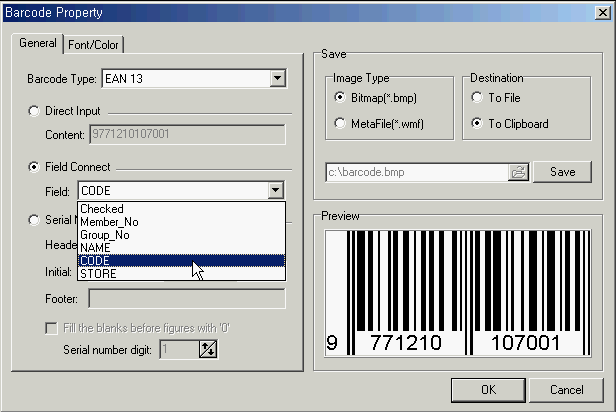
Task: Select To Clipboard destination
Action: coord(477,123)
